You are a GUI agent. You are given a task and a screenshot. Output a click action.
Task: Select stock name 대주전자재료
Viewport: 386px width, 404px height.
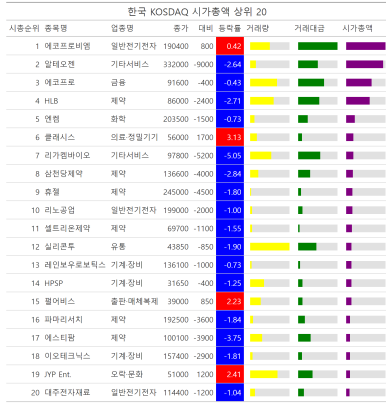[x=67, y=392]
